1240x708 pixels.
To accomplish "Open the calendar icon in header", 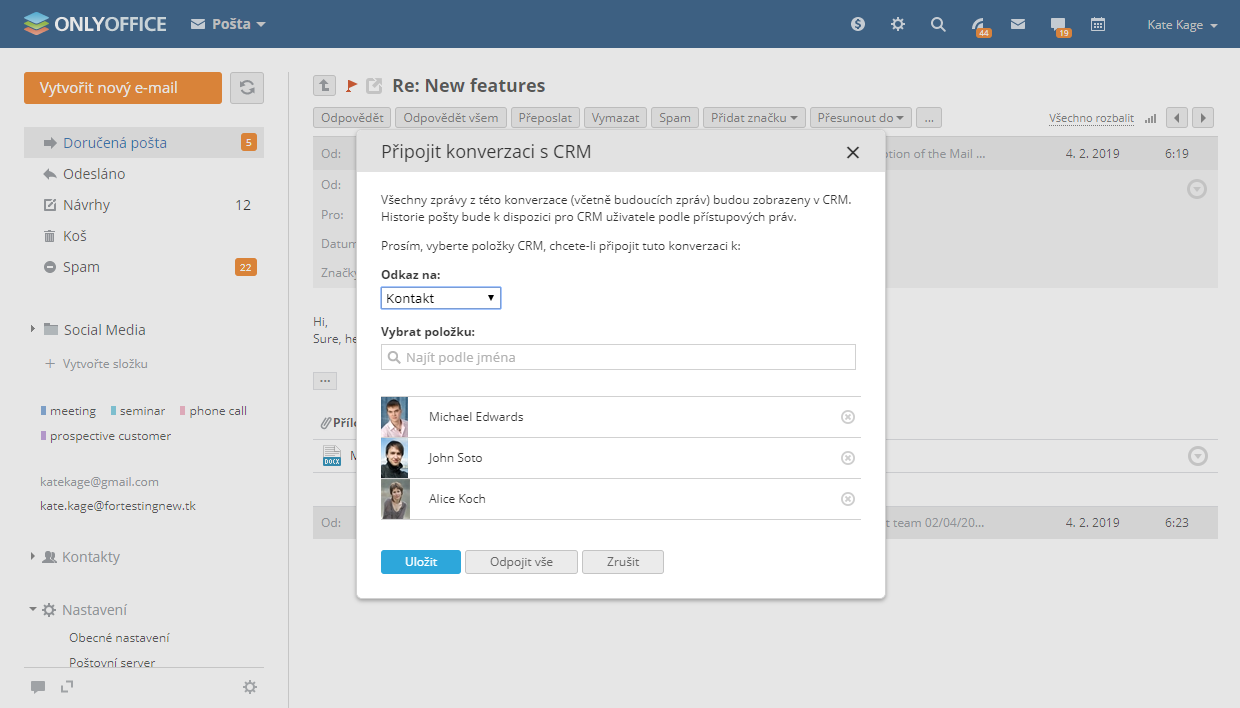I will [x=1098, y=25].
